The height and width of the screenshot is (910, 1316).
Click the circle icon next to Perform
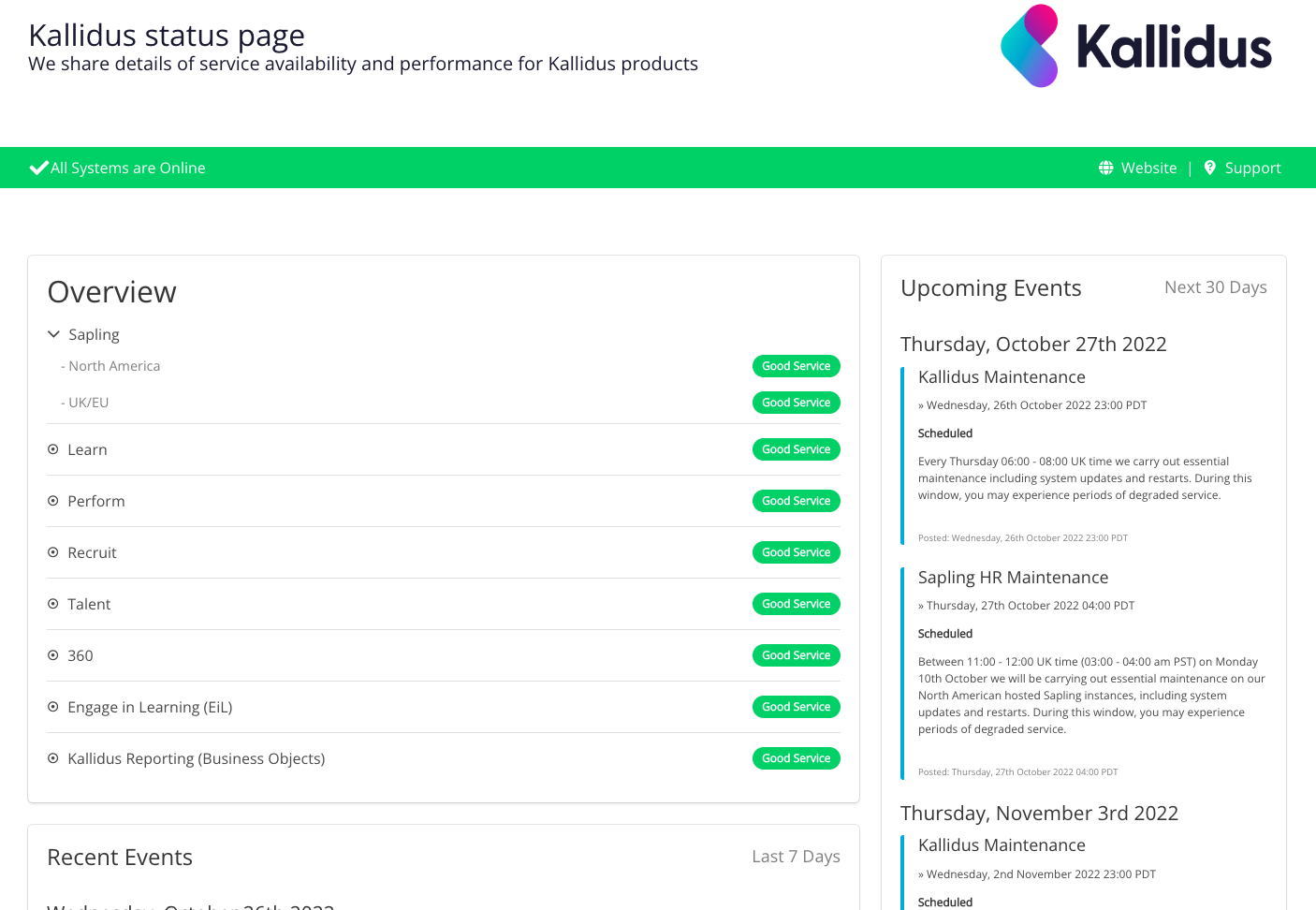coord(53,501)
